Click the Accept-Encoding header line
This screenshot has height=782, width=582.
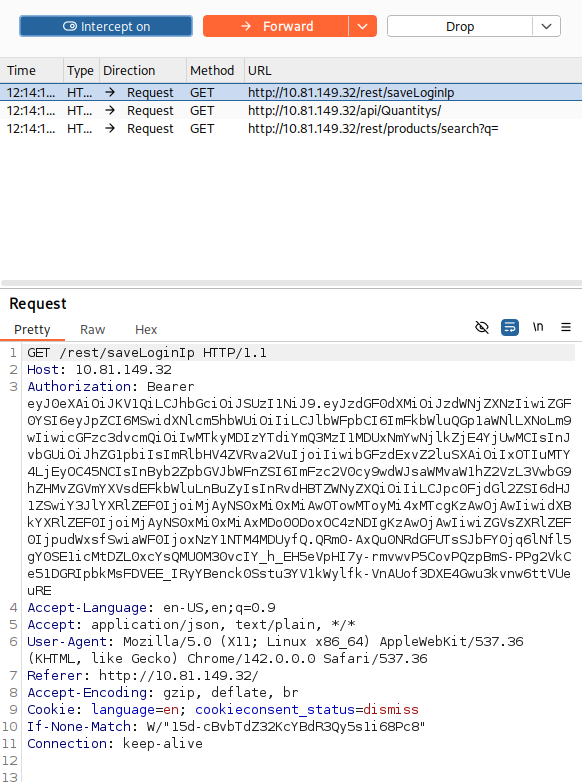point(163,692)
